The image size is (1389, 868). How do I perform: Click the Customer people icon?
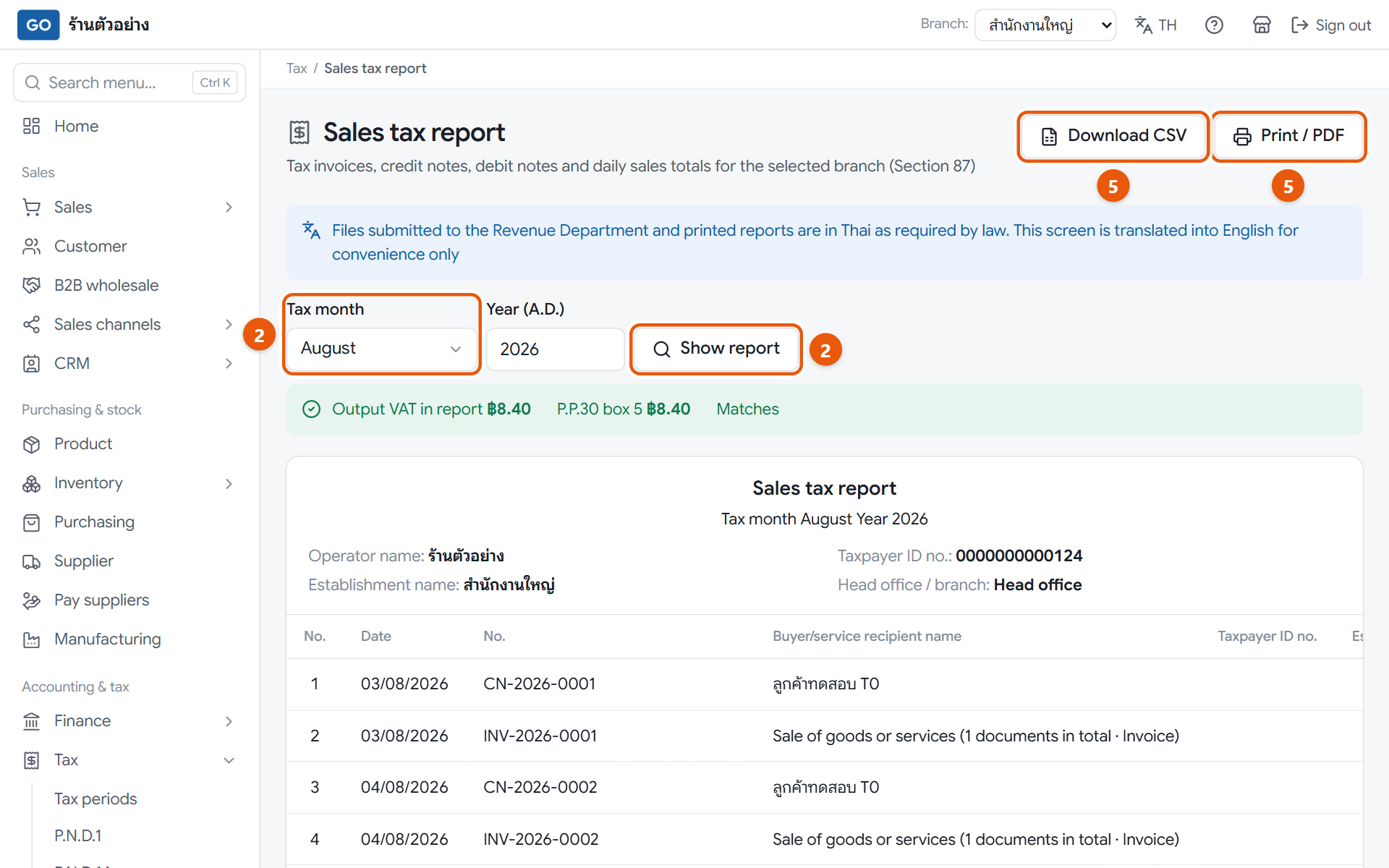point(31,247)
